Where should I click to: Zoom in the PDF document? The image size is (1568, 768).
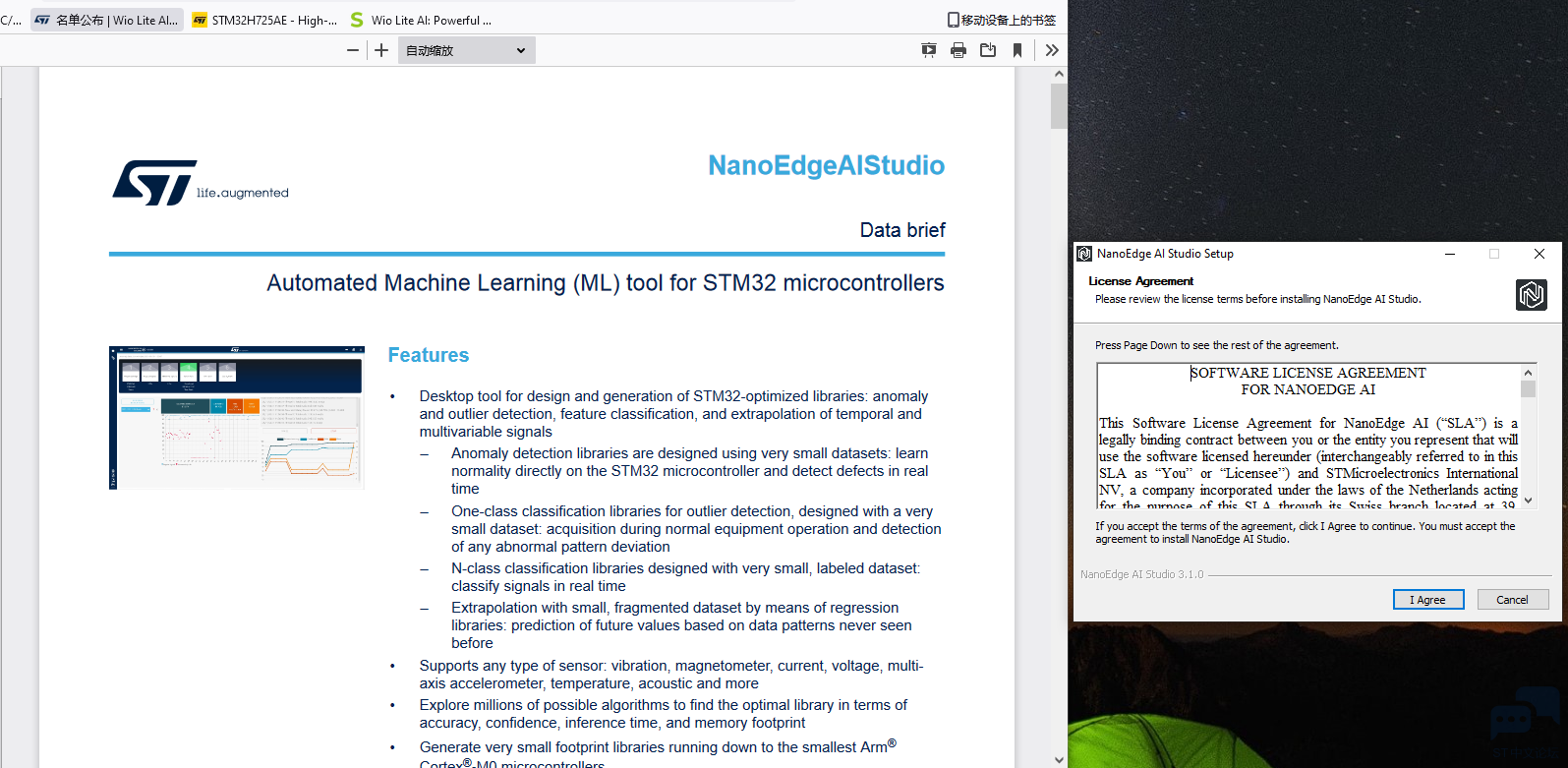coord(381,50)
